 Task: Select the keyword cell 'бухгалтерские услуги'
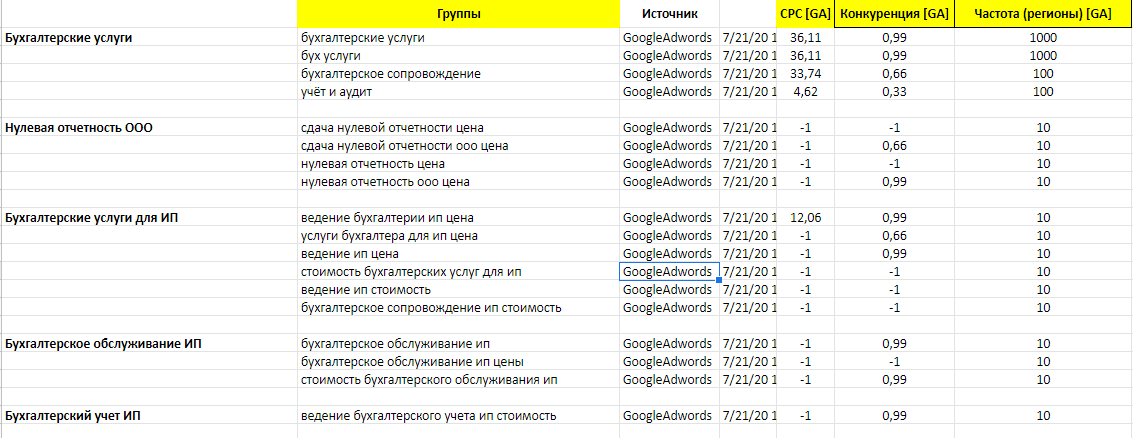click(458, 38)
